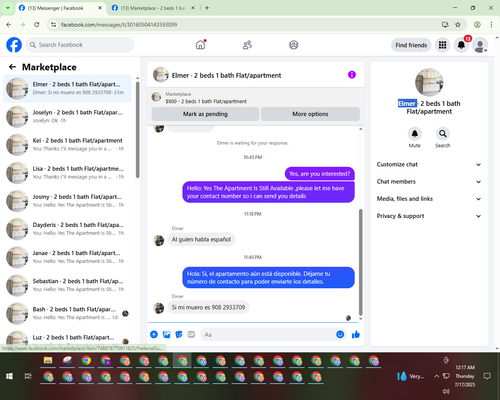Open Windows notification center icon

coord(487,376)
